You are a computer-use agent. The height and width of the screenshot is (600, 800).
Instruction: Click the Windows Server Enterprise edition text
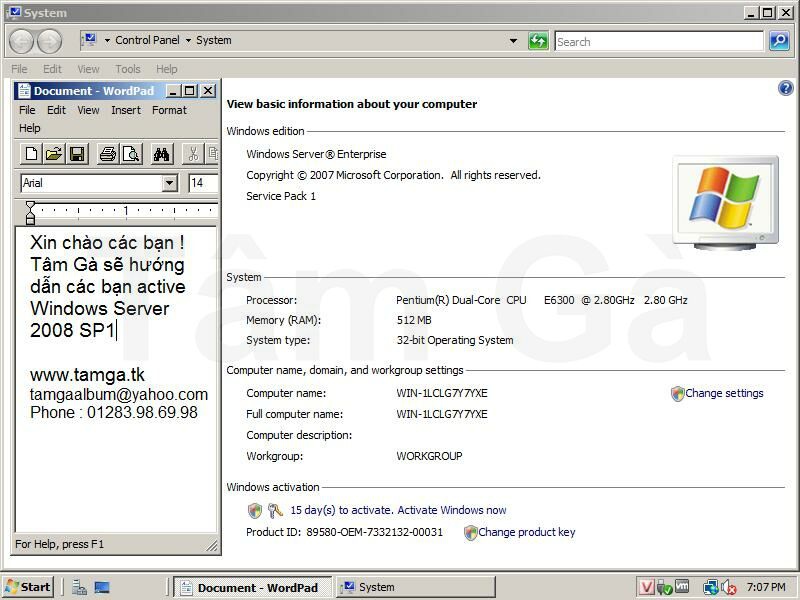[x=316, y=154]
